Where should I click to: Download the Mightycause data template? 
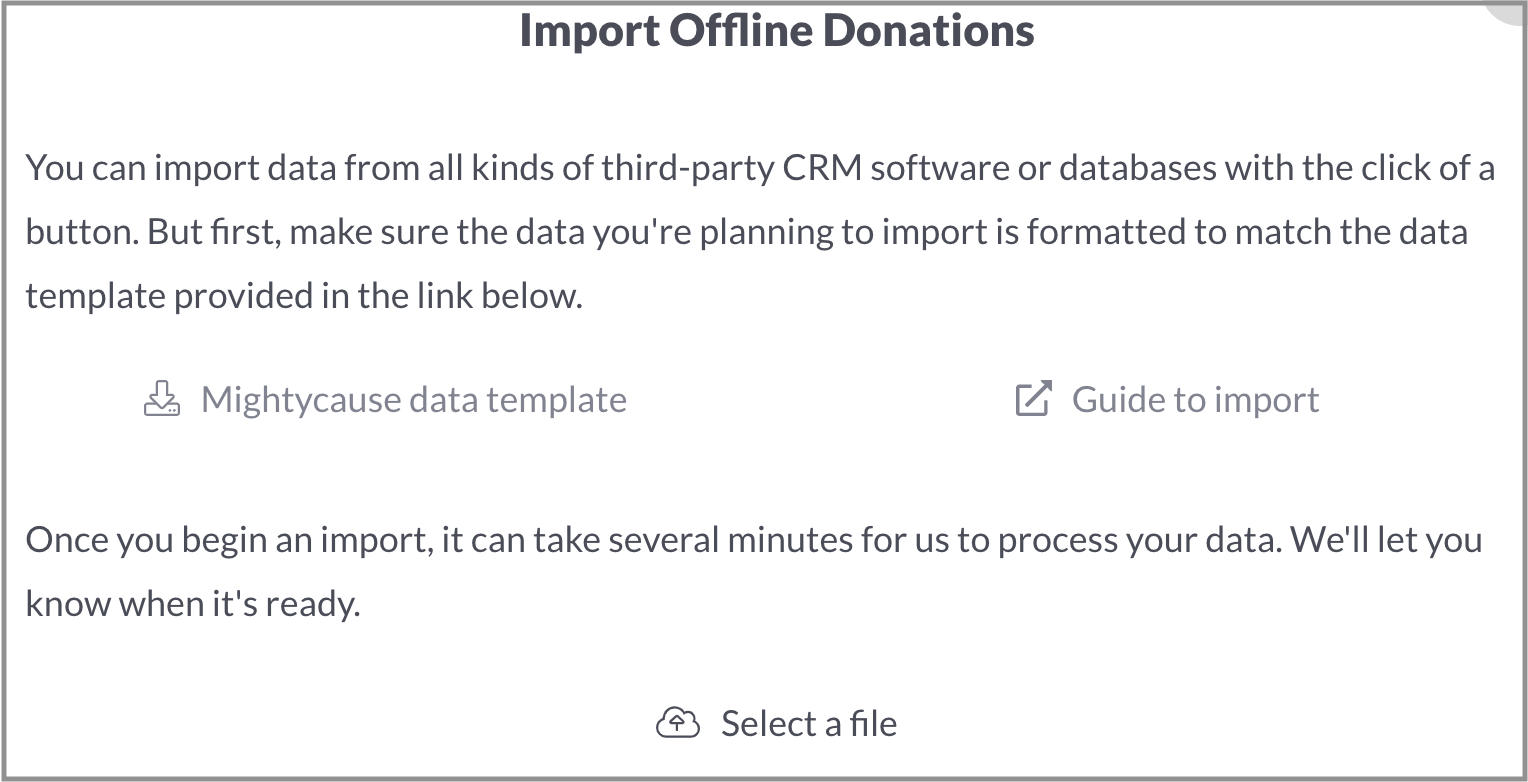(385, 399)
